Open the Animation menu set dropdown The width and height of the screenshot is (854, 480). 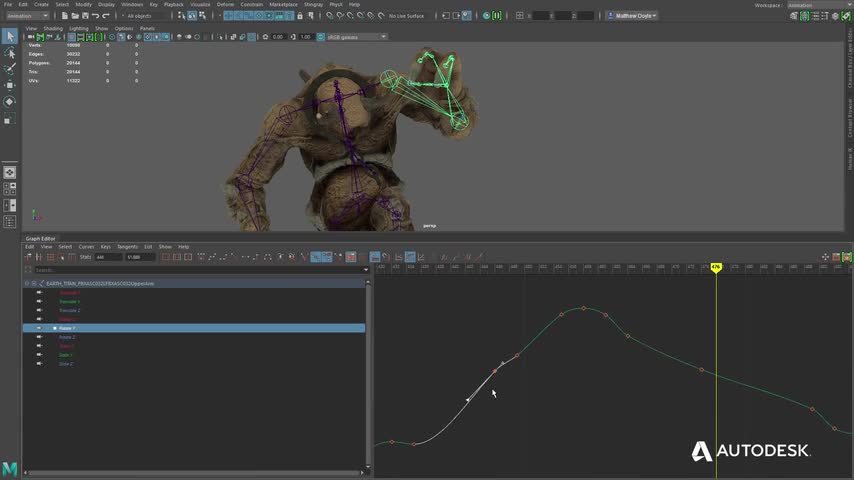coord(28,16)
